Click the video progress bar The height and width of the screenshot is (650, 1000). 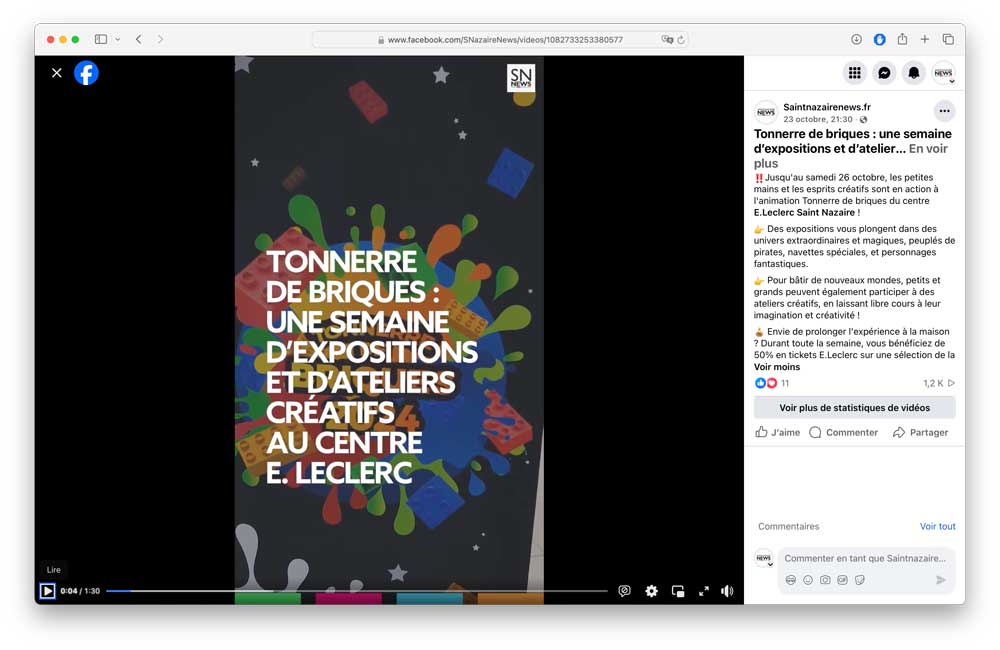coord(357,591)
